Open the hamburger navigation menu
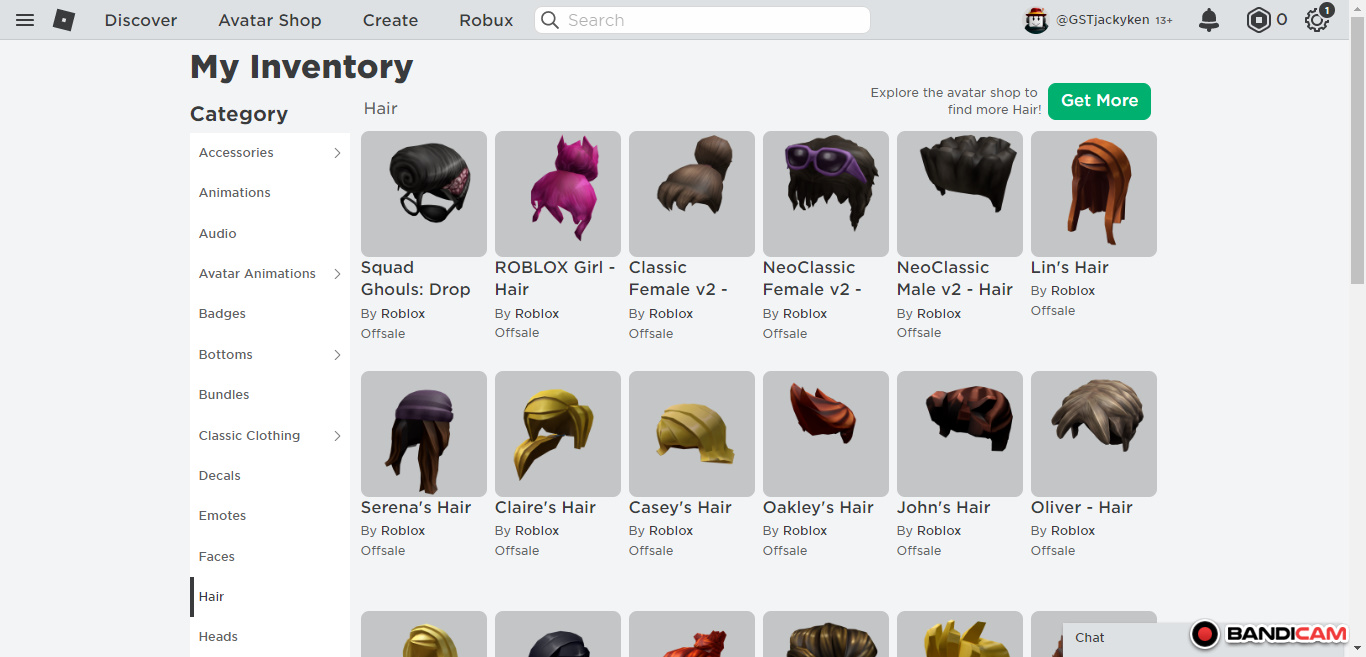Viewport: 1366px width, 657px height. coord(25,20)
